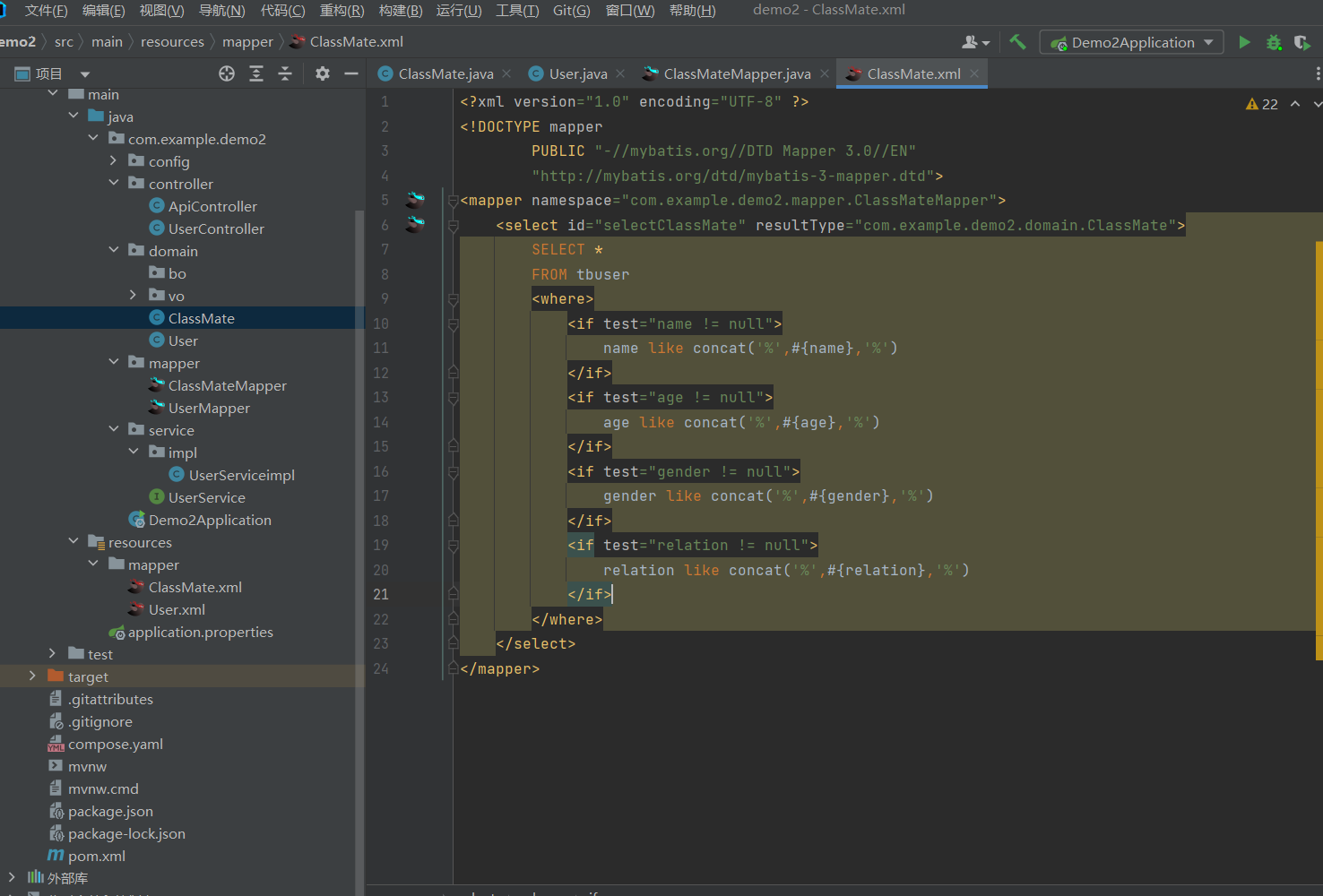The width and height of the screenshot is (1323, 896).
Task: Open the 编辑(E) menu
Action: pos(104,10)
